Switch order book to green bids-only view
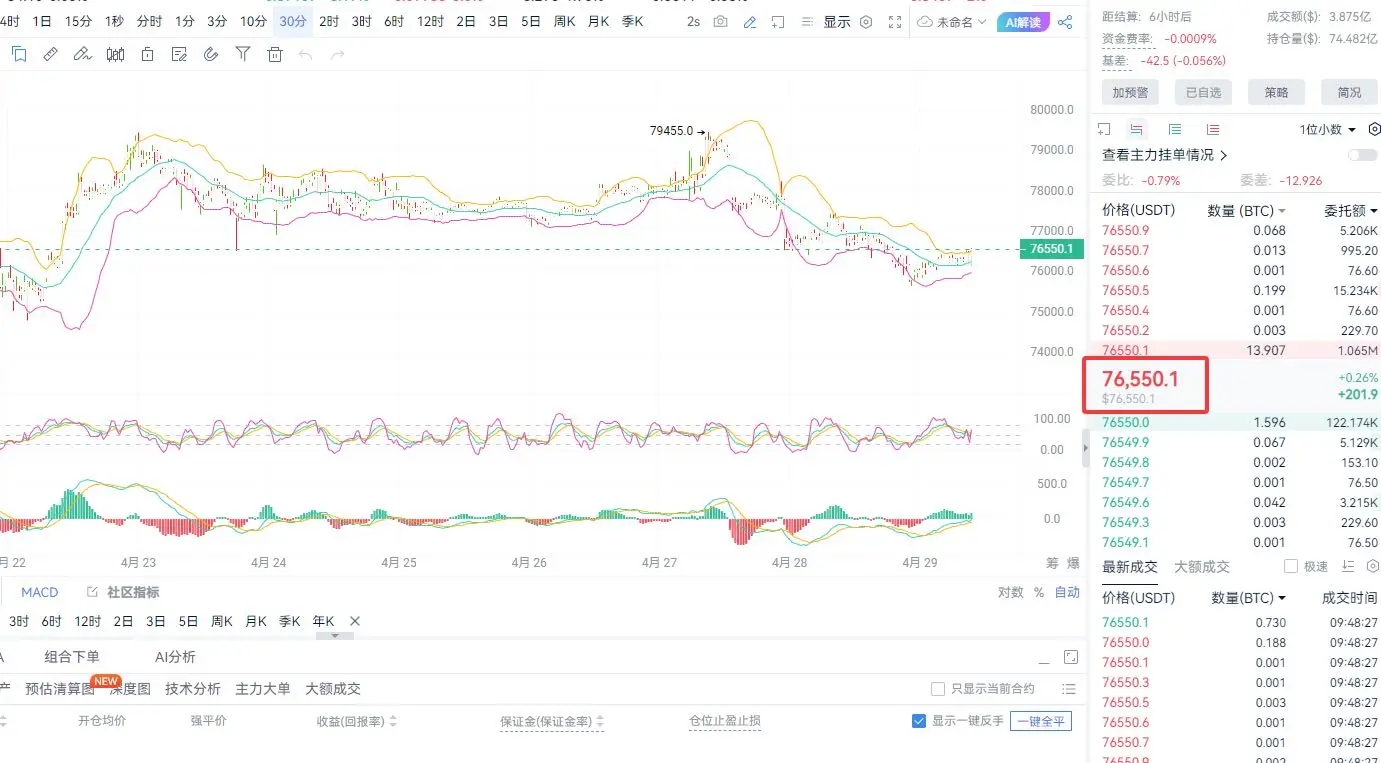 tap(1175, 129)
